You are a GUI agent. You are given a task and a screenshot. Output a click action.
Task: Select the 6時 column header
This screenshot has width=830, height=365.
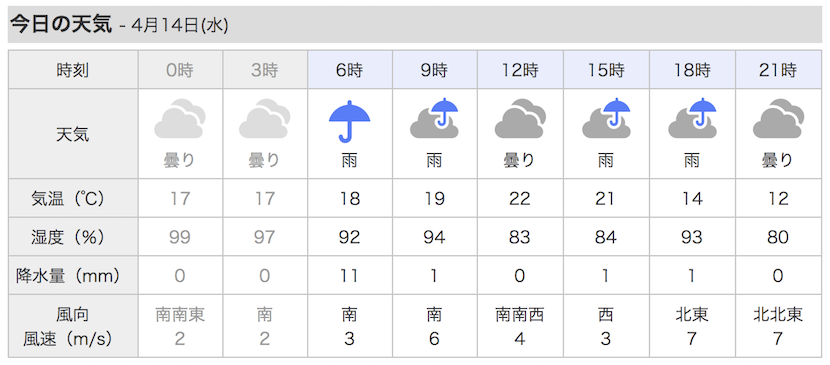(x=350, y=70)
